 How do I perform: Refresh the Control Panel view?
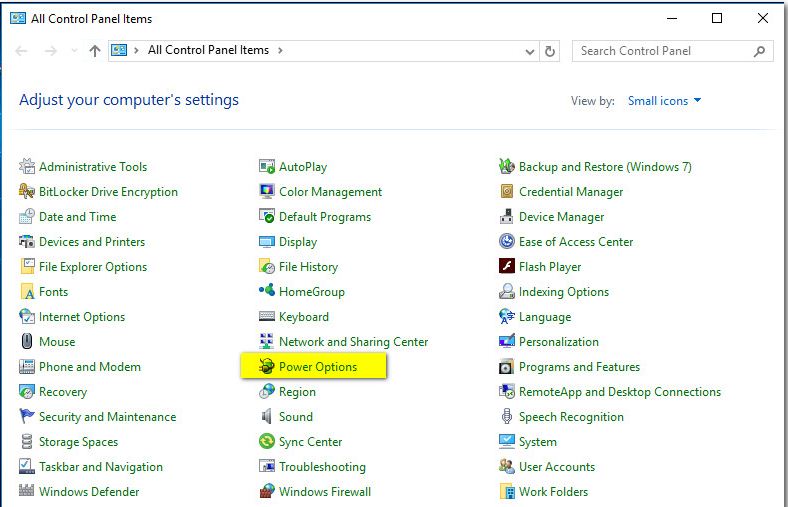pyautogui.click(x=550, y=51)
